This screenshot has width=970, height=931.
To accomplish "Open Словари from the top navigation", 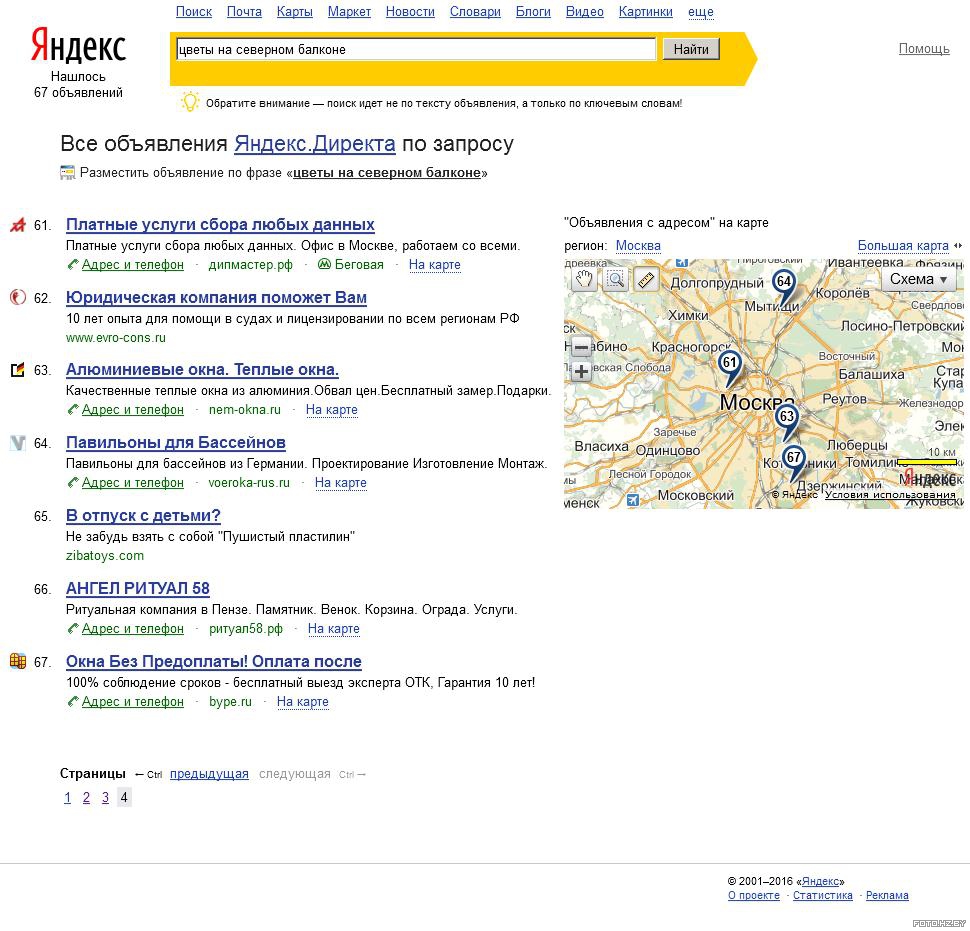I will tap(475, 12).
